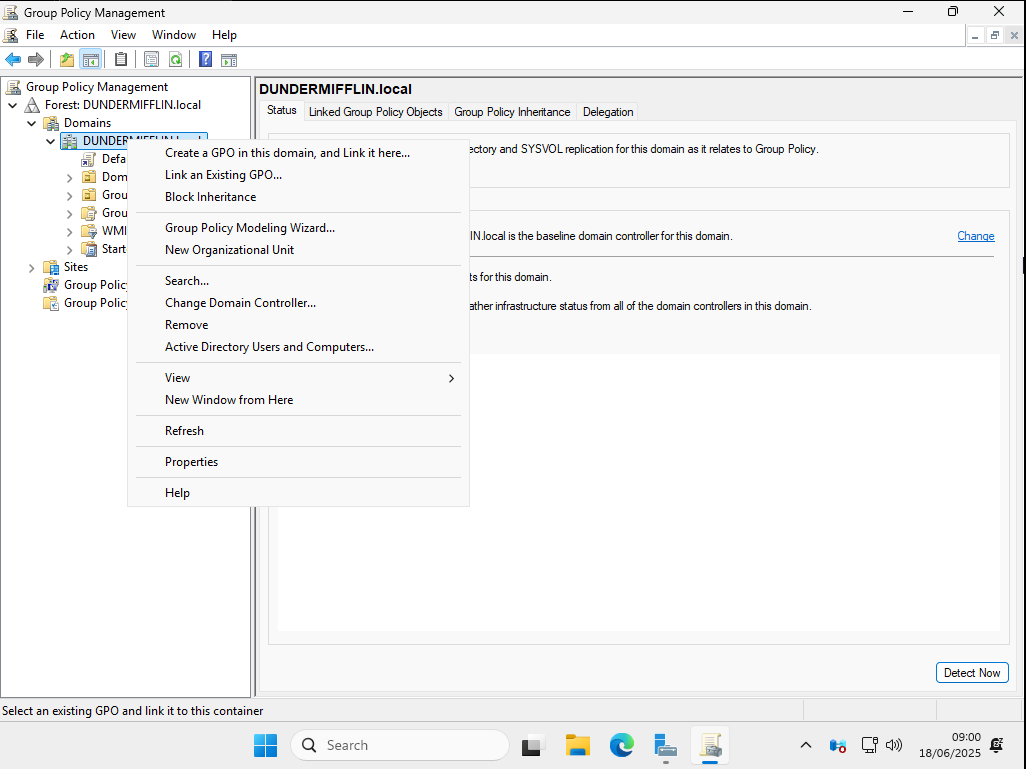Open the notification bell in the tray
This screenshot has height=769, width=1026.
pyautogui.click(x=997, y=745)
